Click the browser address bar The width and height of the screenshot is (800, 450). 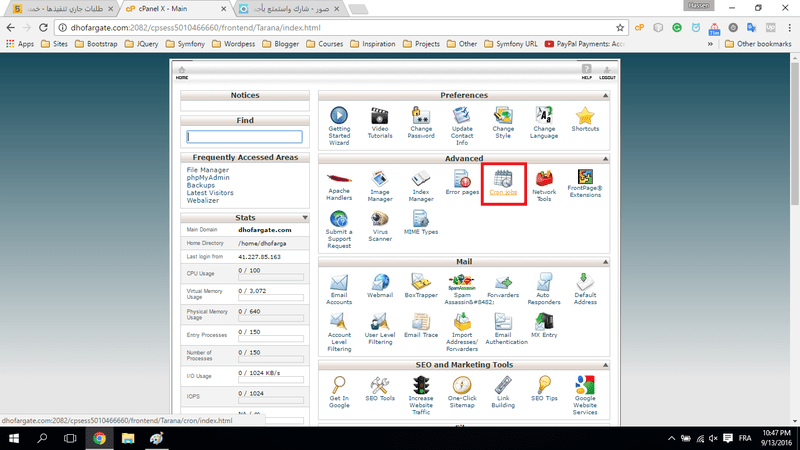coord(337,28)
